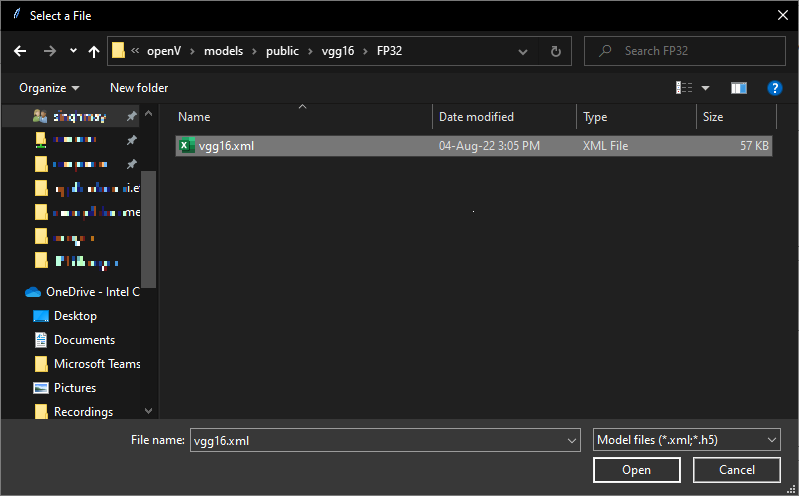Click the Pictures image icon
799x496 pixels.
[41, 388]
